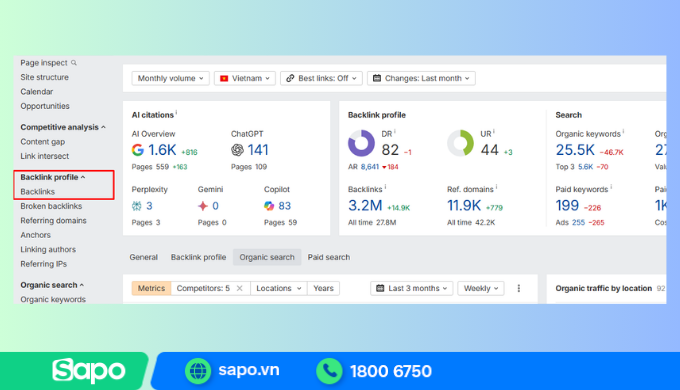Open the three-dot more options menu

point(519,288)
